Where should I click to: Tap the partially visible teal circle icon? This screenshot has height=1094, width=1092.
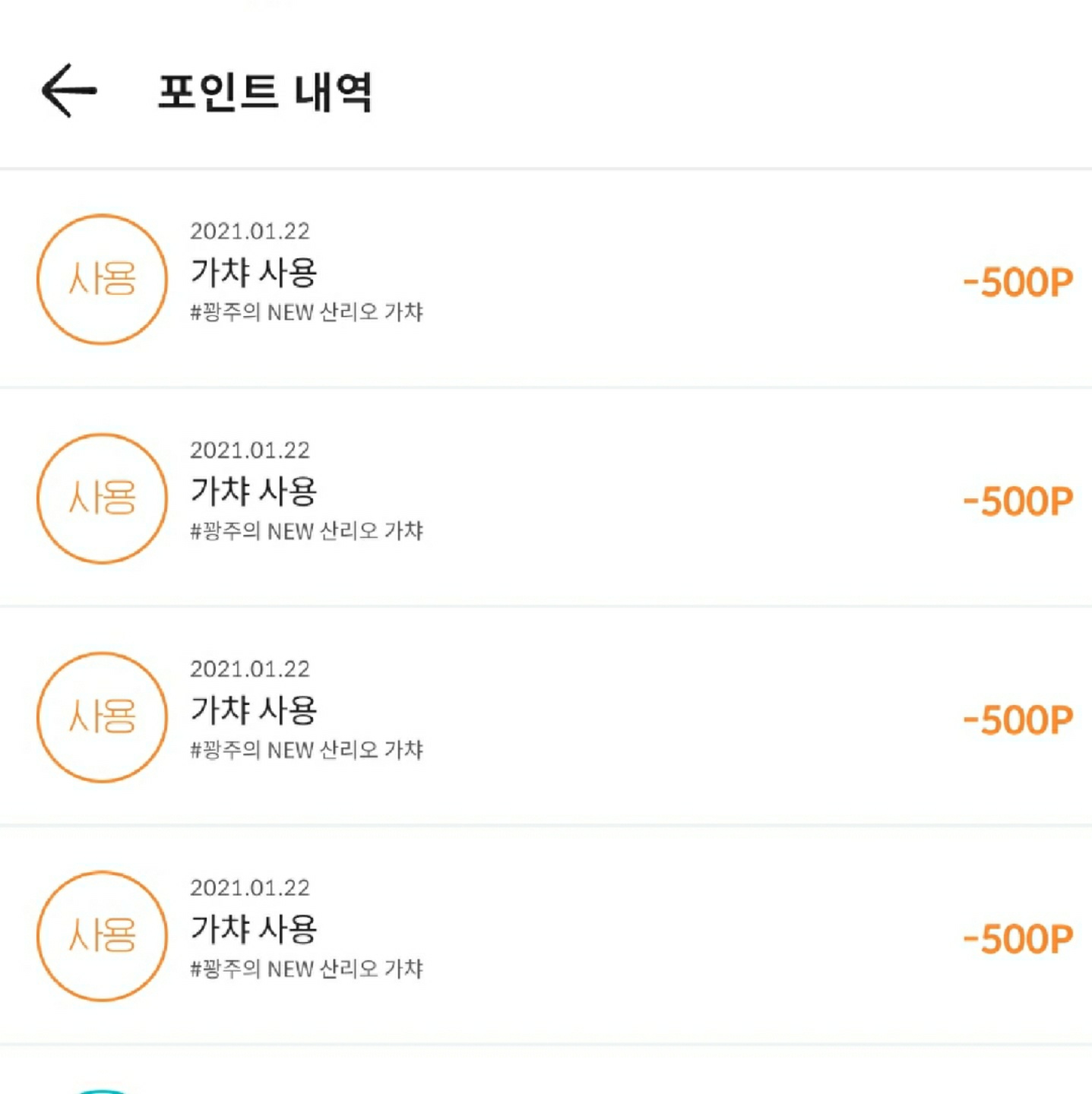click(x=102, y=1091)
